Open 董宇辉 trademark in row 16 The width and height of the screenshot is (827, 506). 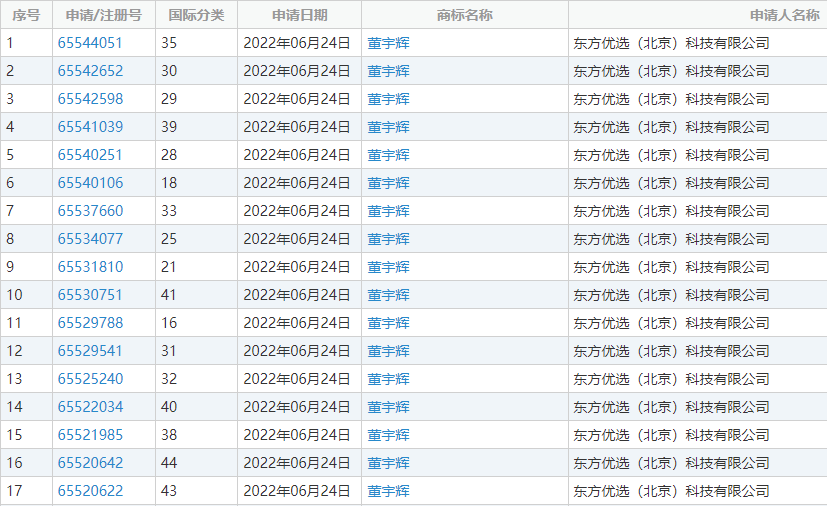[x=389, y=462]
